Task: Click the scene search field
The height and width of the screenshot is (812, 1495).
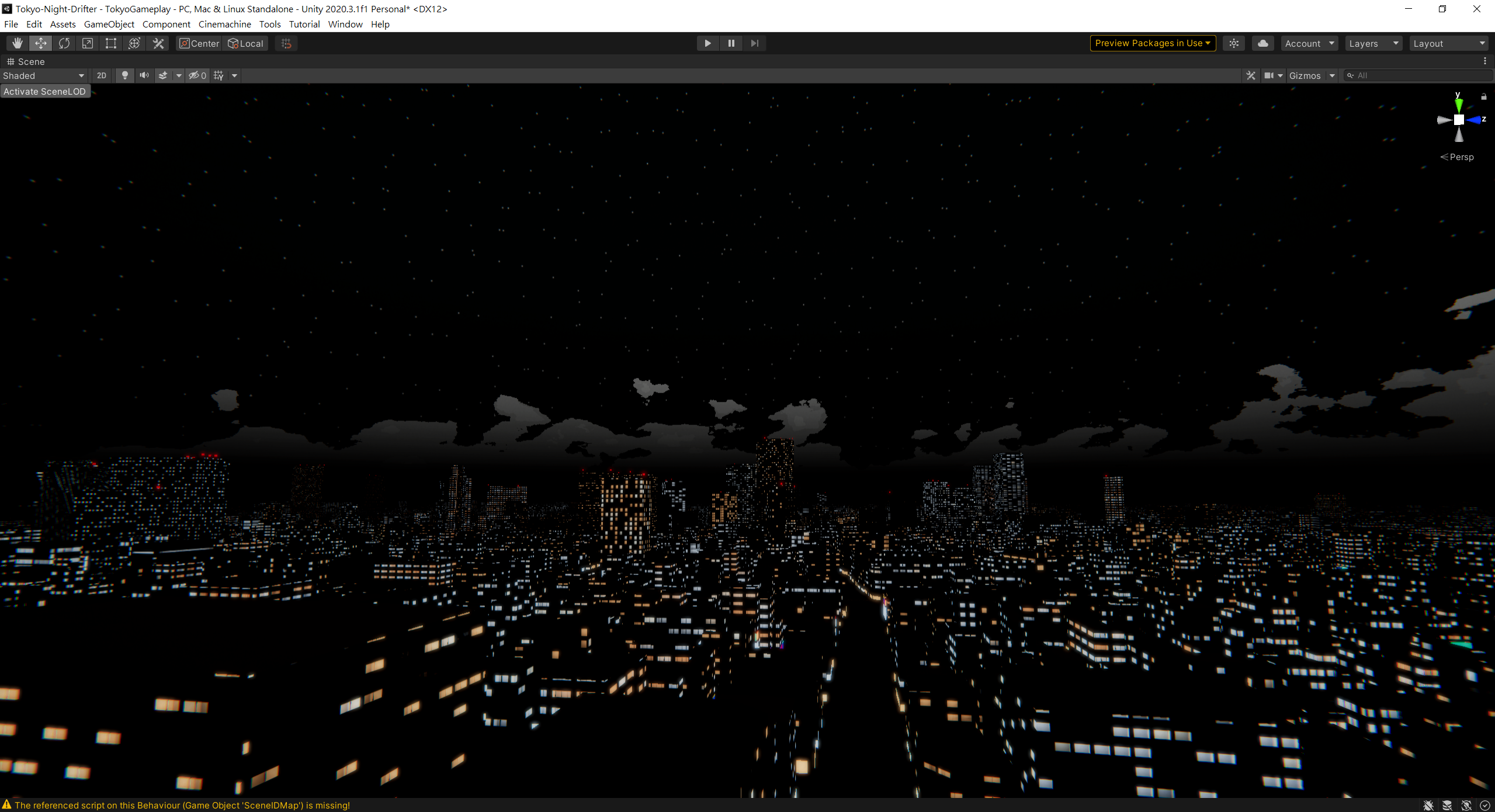Action: tap(1420, 75)
